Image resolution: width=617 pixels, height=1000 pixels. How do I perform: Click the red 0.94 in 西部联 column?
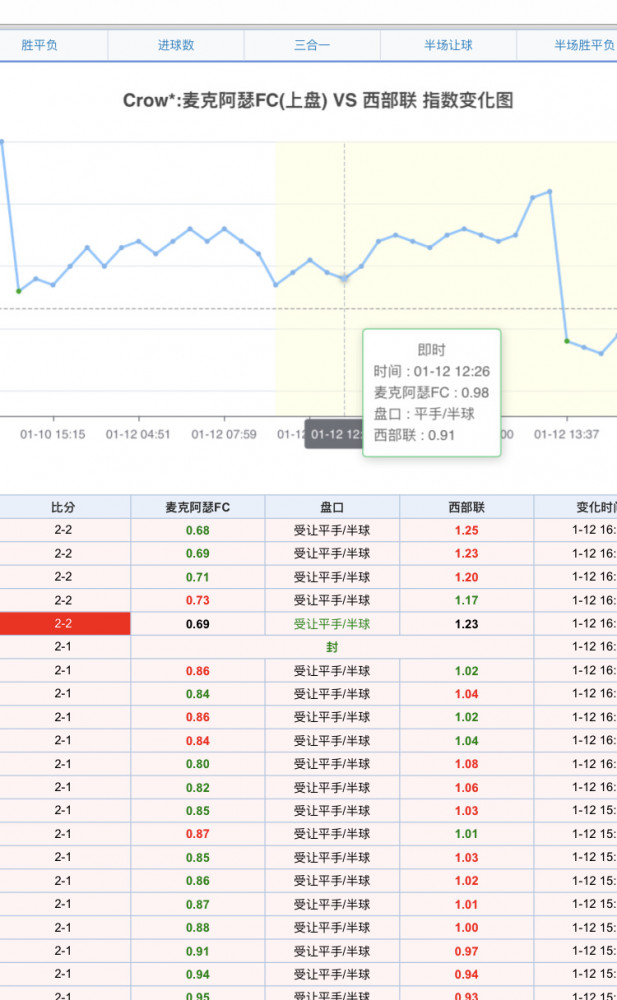(x=466, y=974)
